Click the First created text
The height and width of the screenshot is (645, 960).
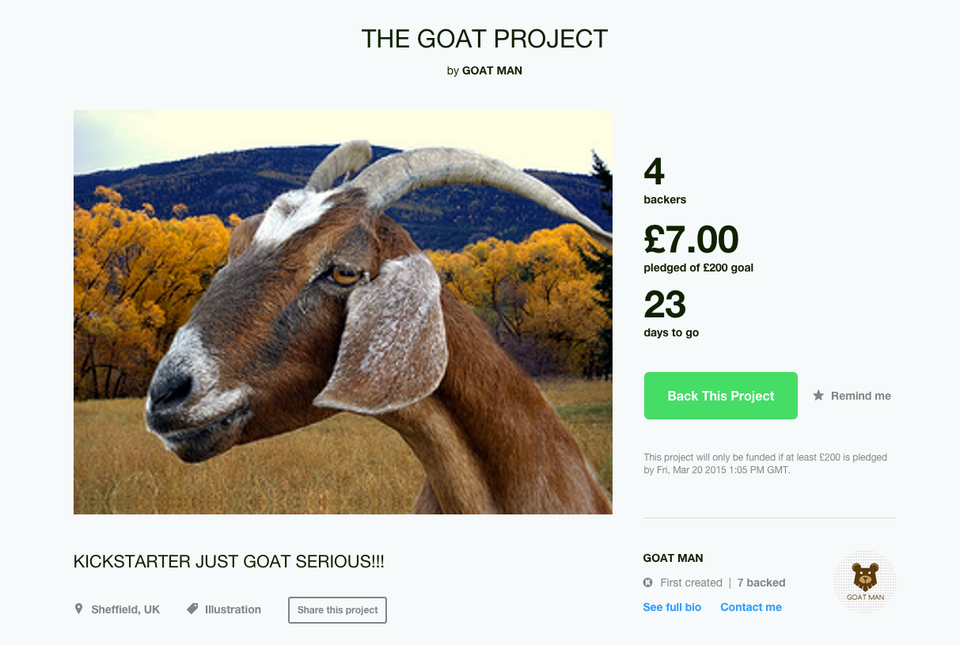pyautogui.click(x=691, y=583)
